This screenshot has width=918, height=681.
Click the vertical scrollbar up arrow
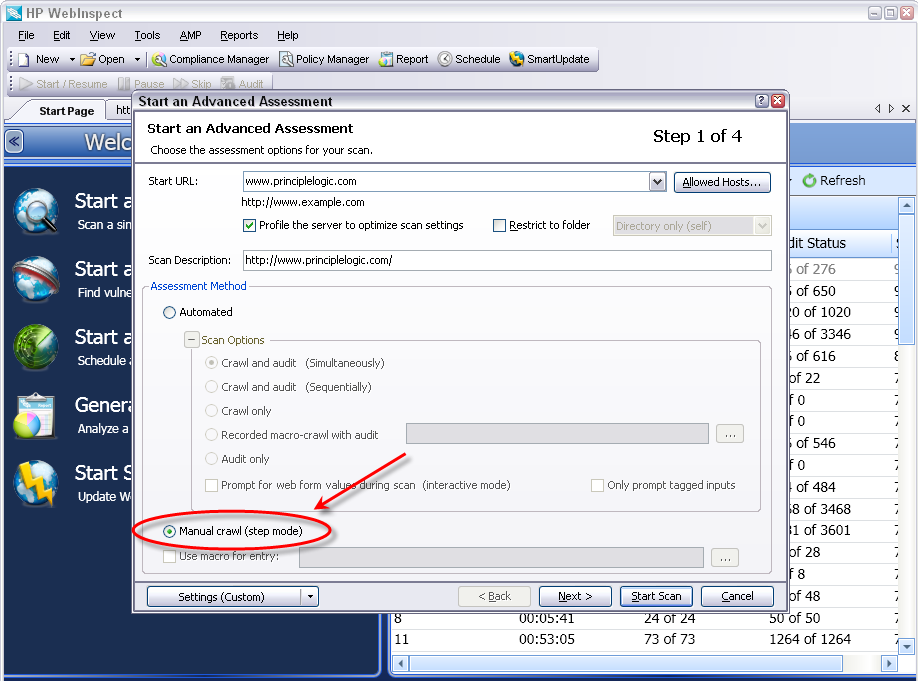[x=906, y=206]
